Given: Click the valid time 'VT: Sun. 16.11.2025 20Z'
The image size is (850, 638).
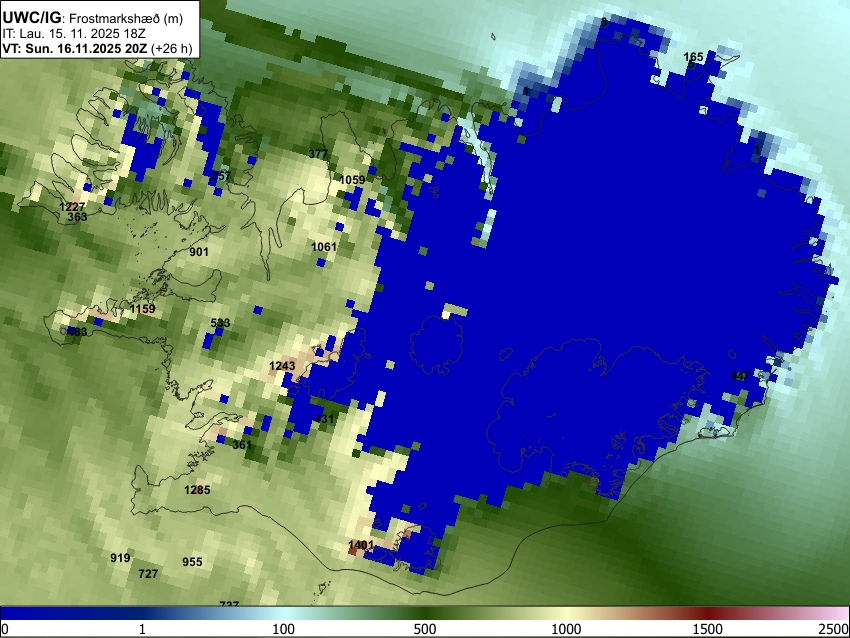Looking at the screenshot, I should pyautogui.click(x=74, y=48).
